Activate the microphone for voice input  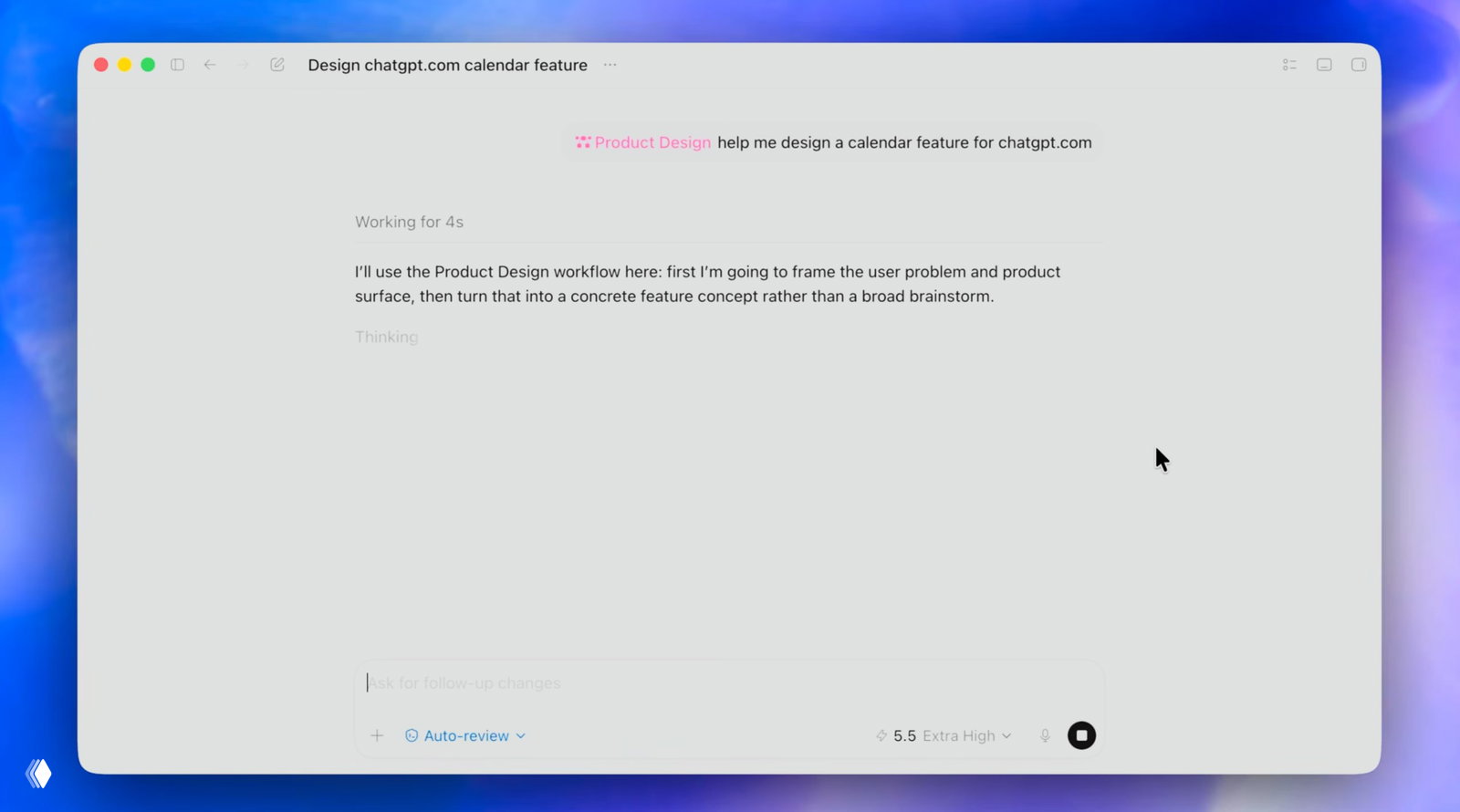click(x=1046, y=735)
